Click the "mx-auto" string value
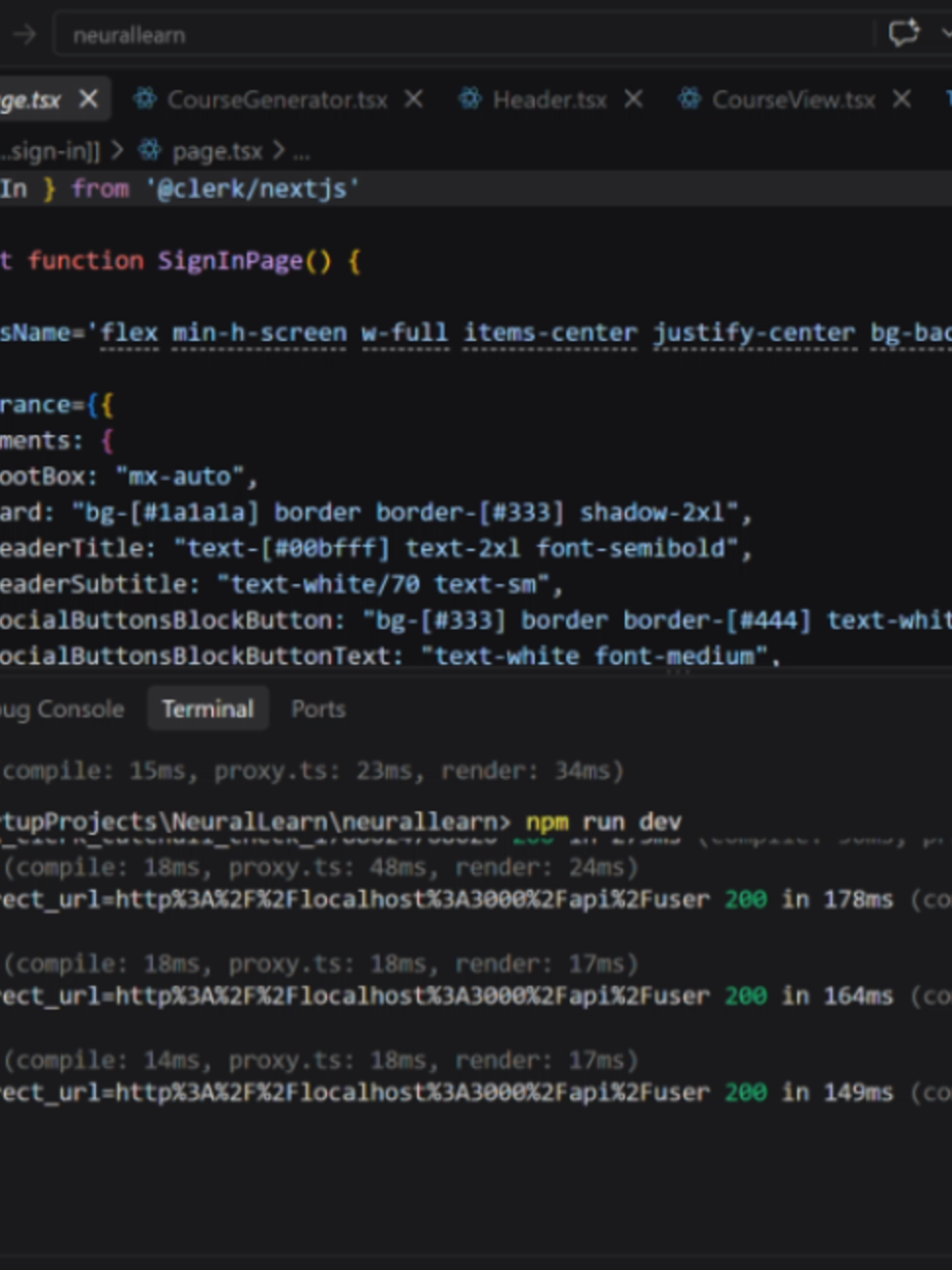Viewport: 952px width, 1270px height. 179,477
